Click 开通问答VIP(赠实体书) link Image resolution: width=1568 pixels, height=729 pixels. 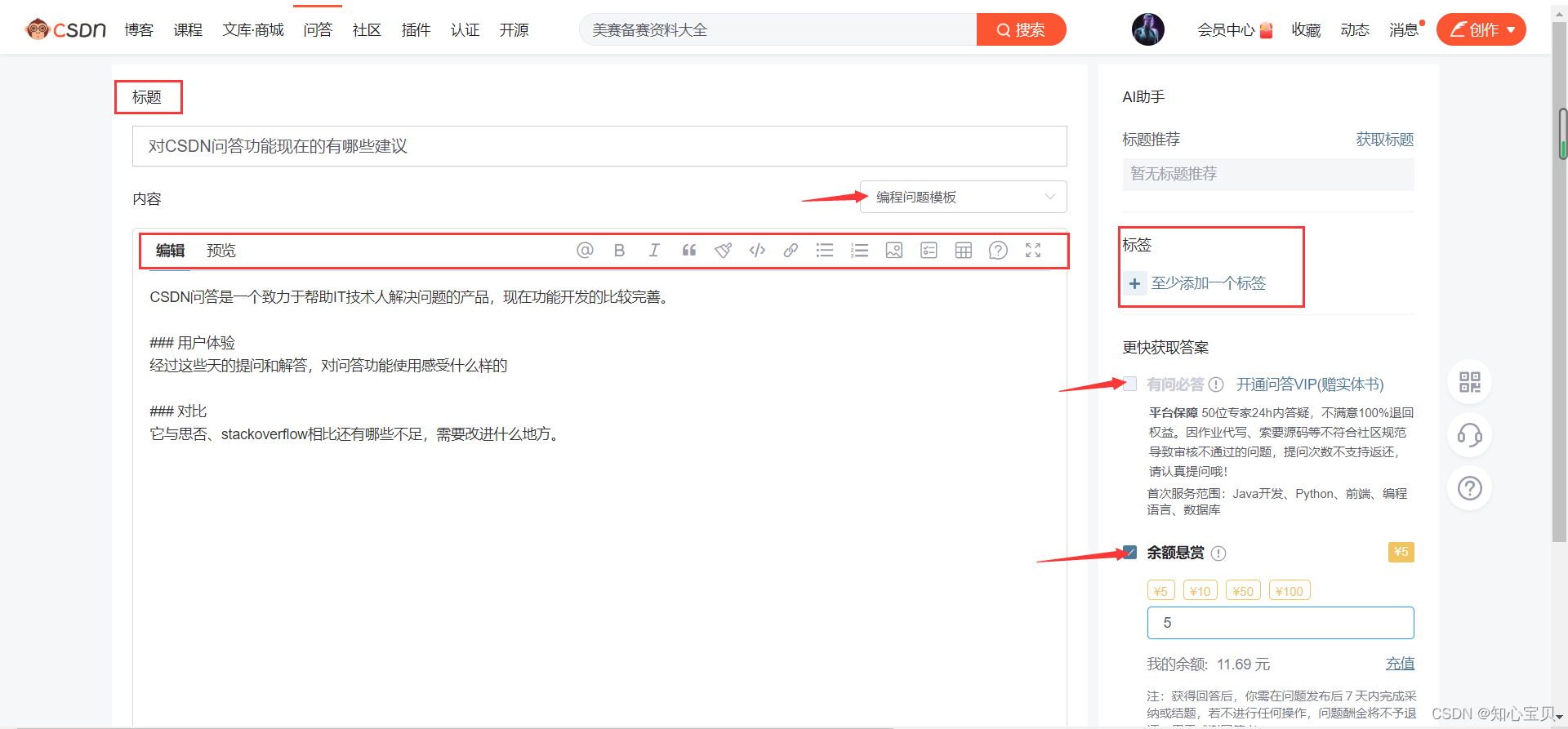tap(1310, 385)
